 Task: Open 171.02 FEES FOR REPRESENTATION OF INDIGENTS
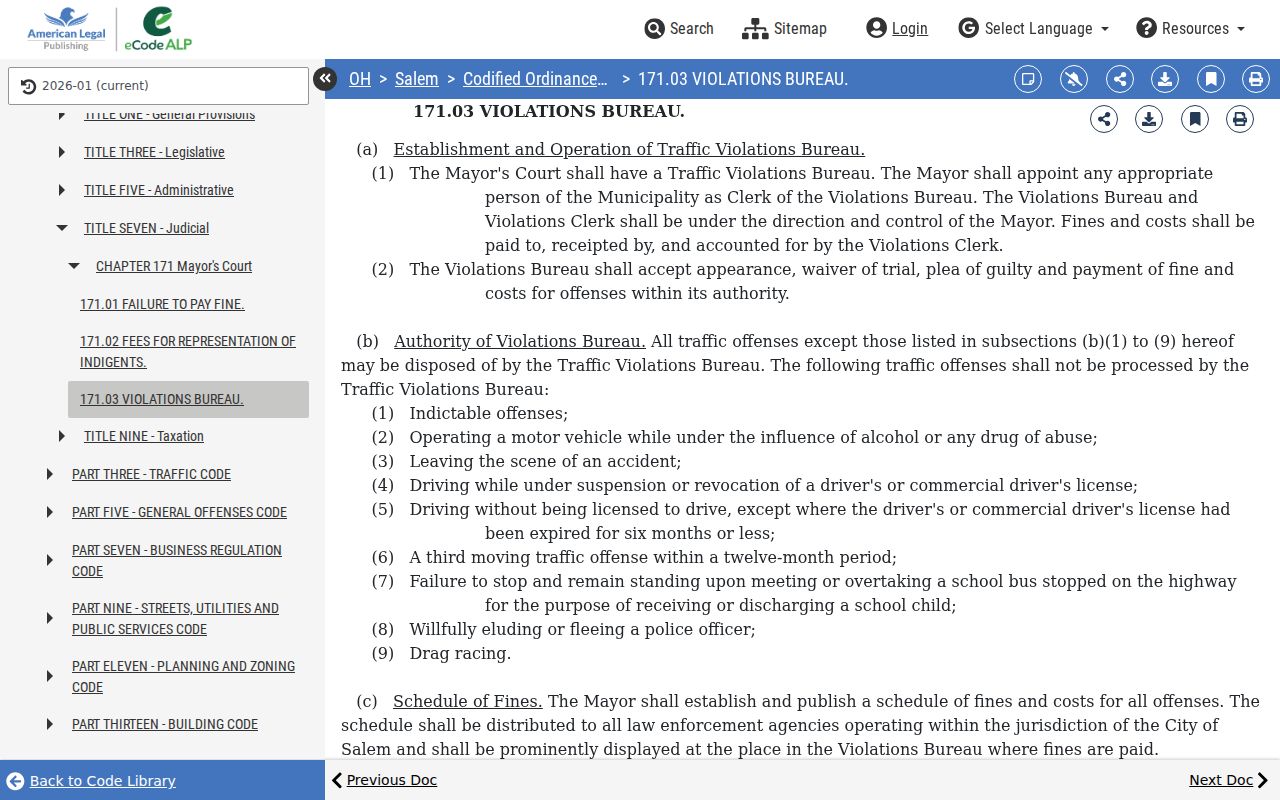(x=188, y=351)
